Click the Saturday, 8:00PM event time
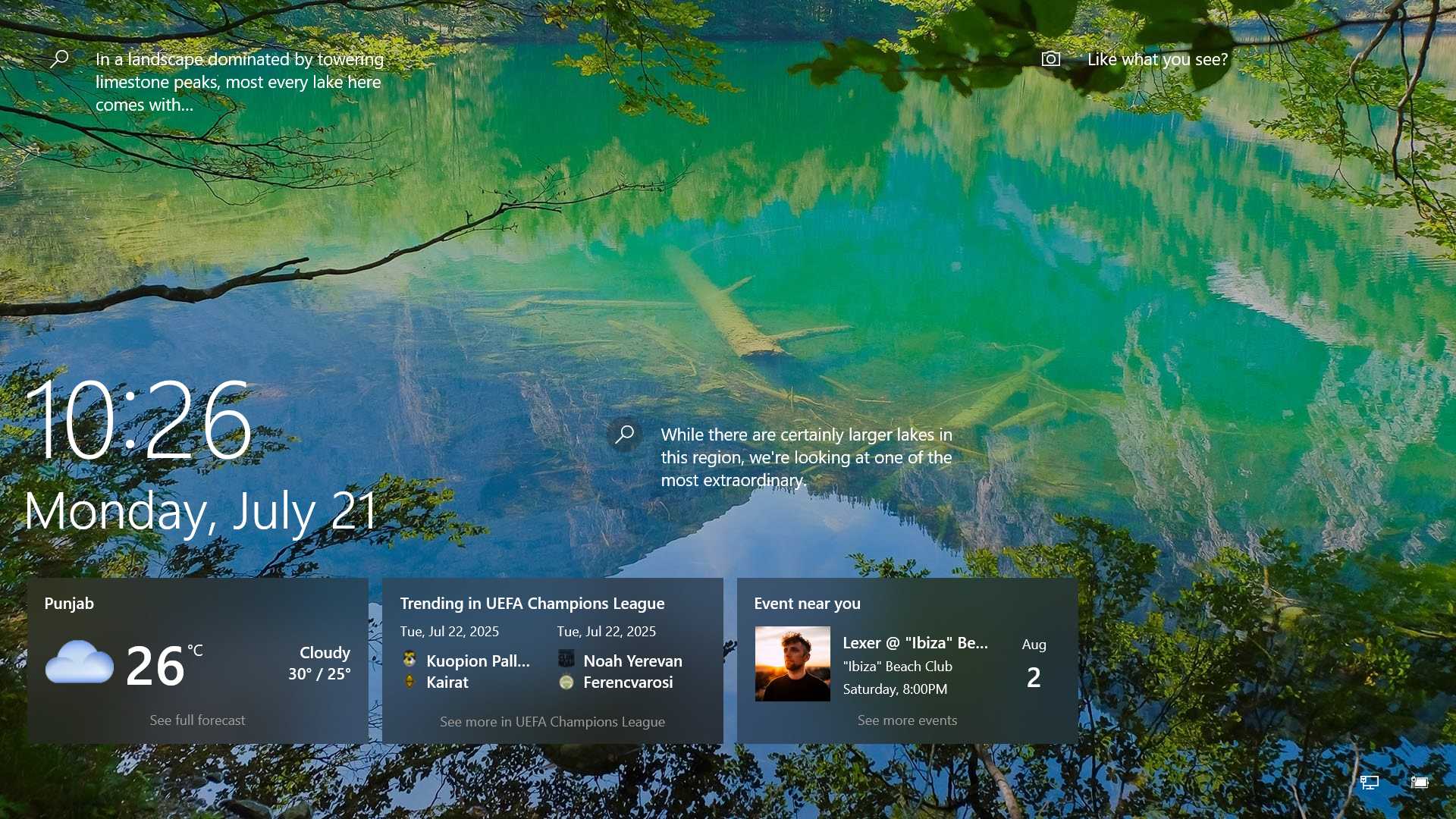The width and height of the screenshot is (1456, 819). pos(895,689)
